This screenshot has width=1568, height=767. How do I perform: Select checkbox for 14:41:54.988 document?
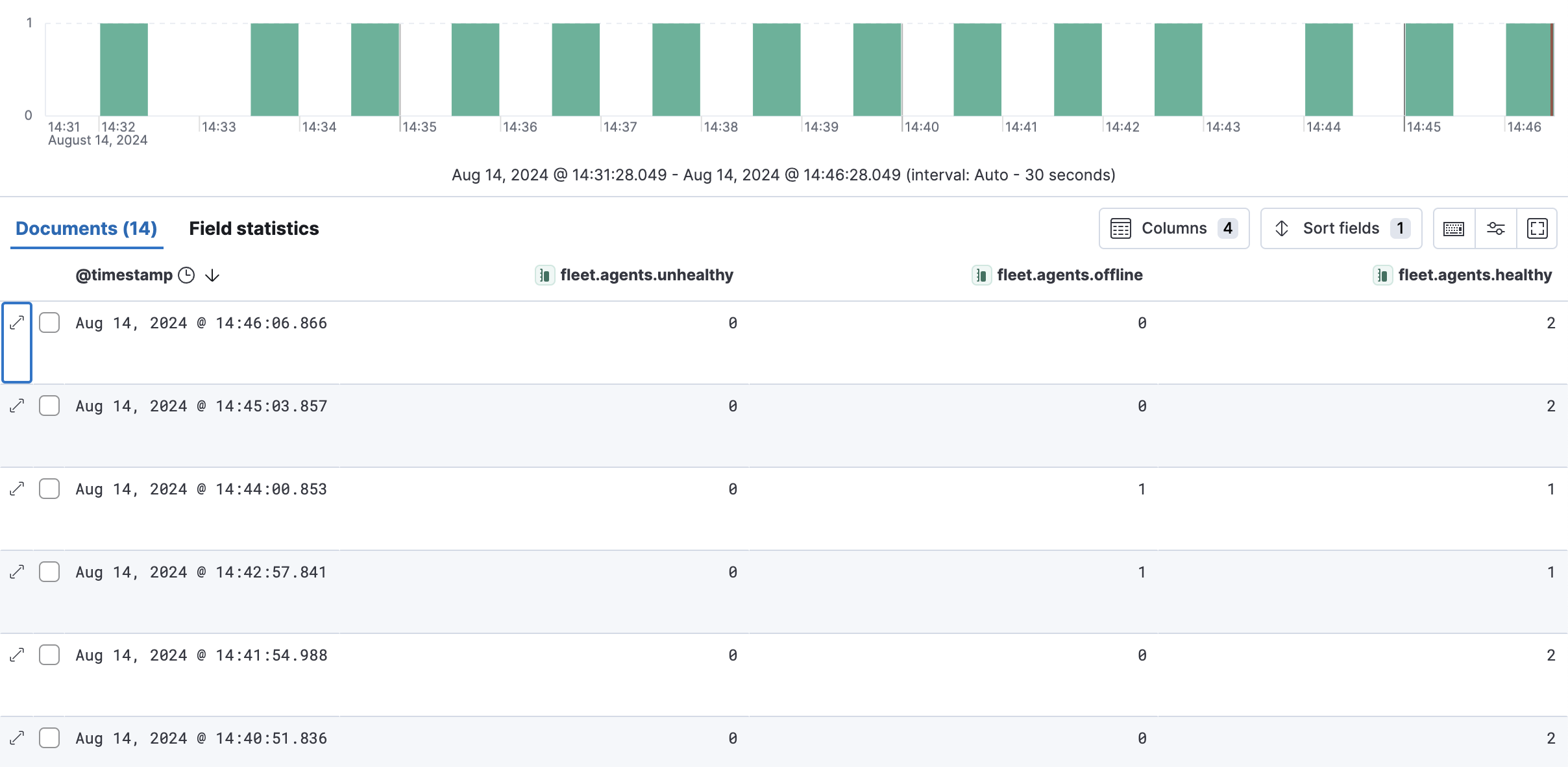coord(49,655)
